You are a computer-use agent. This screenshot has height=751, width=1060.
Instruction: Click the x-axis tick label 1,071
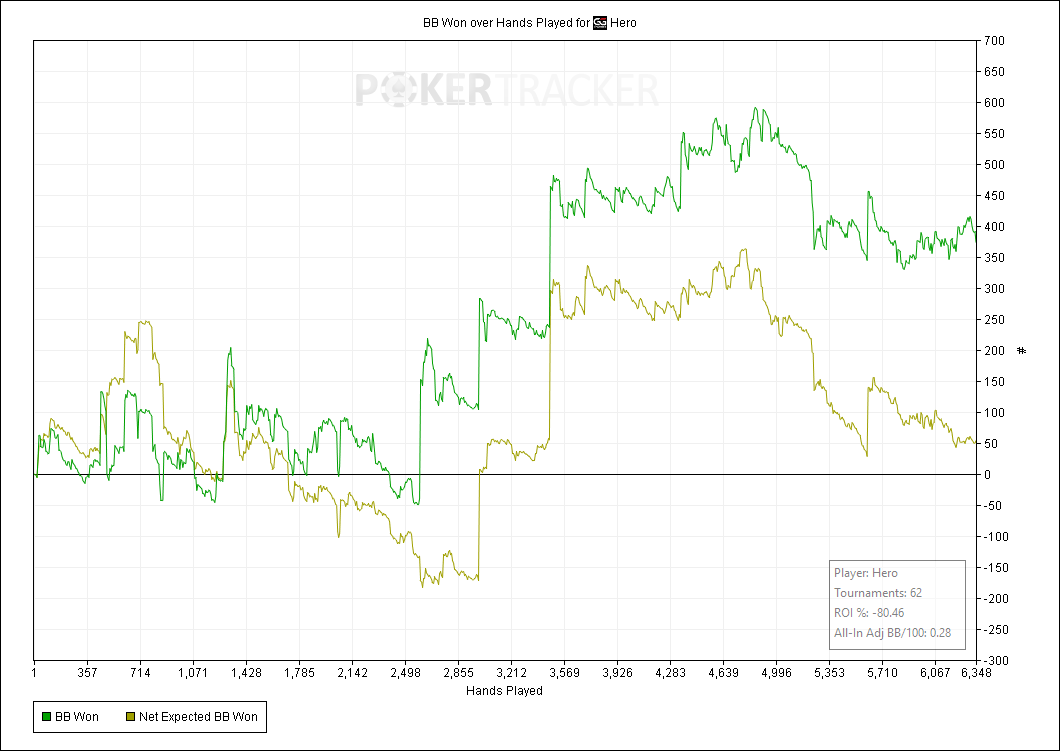[x=193, y=673]
